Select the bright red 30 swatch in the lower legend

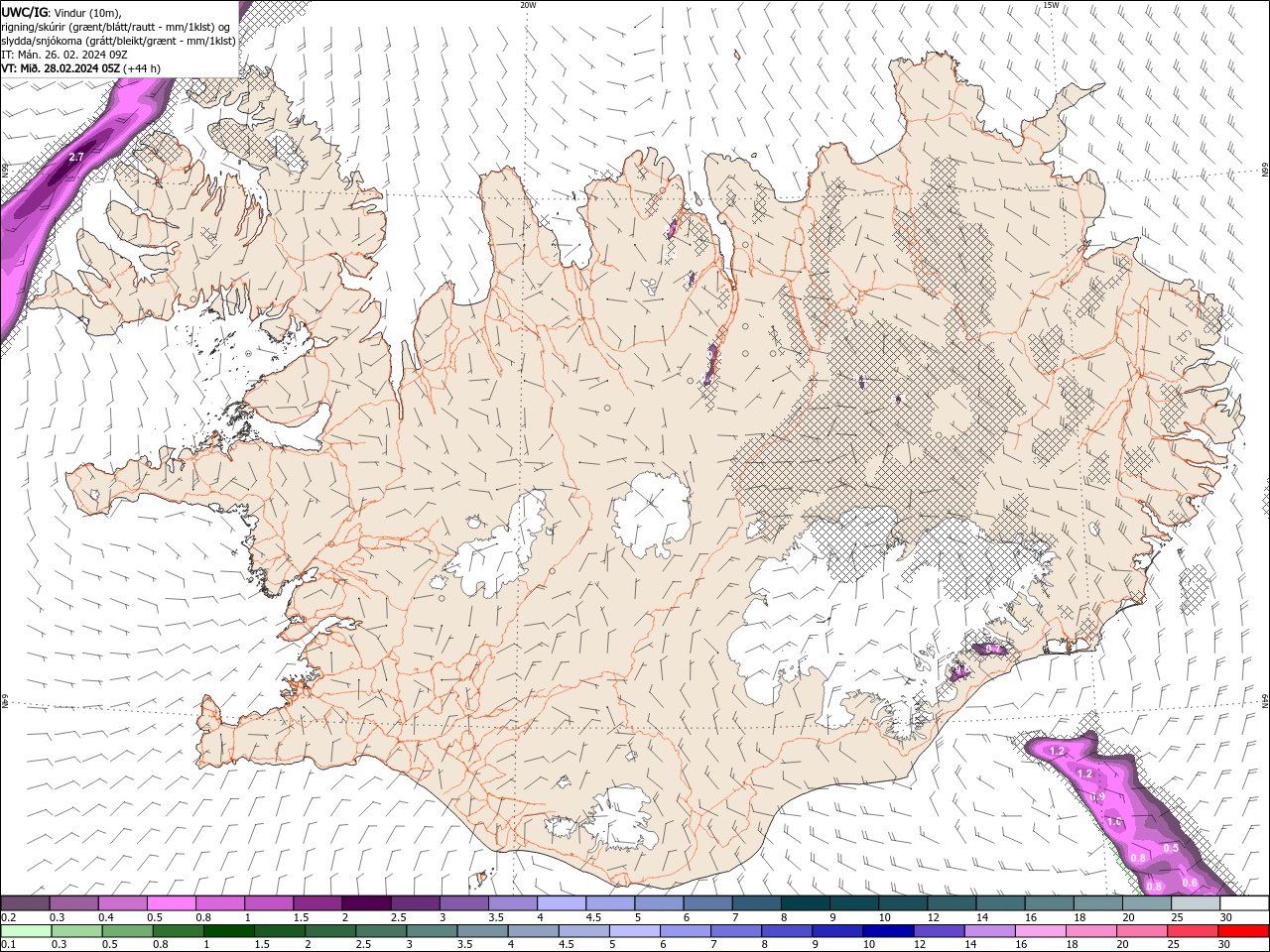(1243, 931)
